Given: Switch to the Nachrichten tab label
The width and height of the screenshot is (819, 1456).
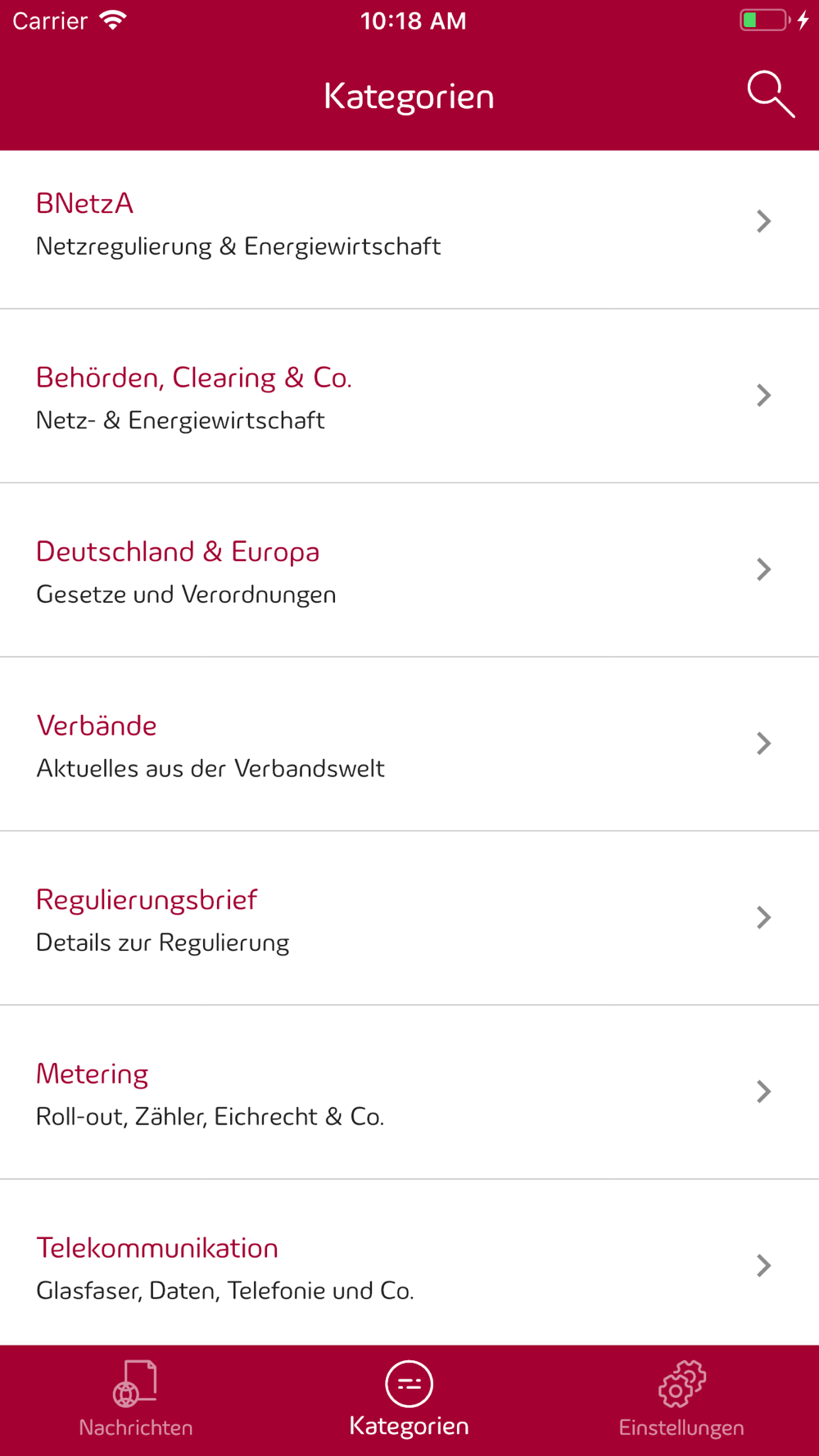Looking at the screenshot, I should click(136, 1427).
